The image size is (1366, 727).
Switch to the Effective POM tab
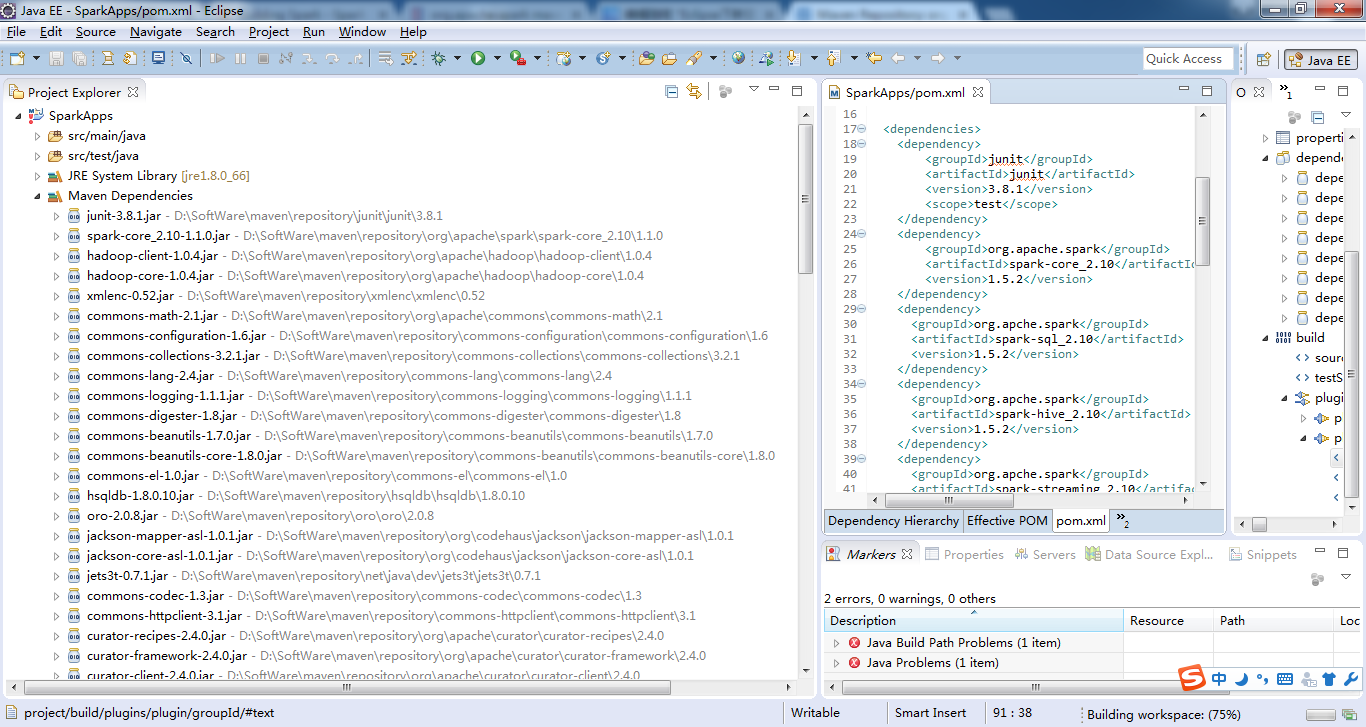click(x=1007, y=520)
